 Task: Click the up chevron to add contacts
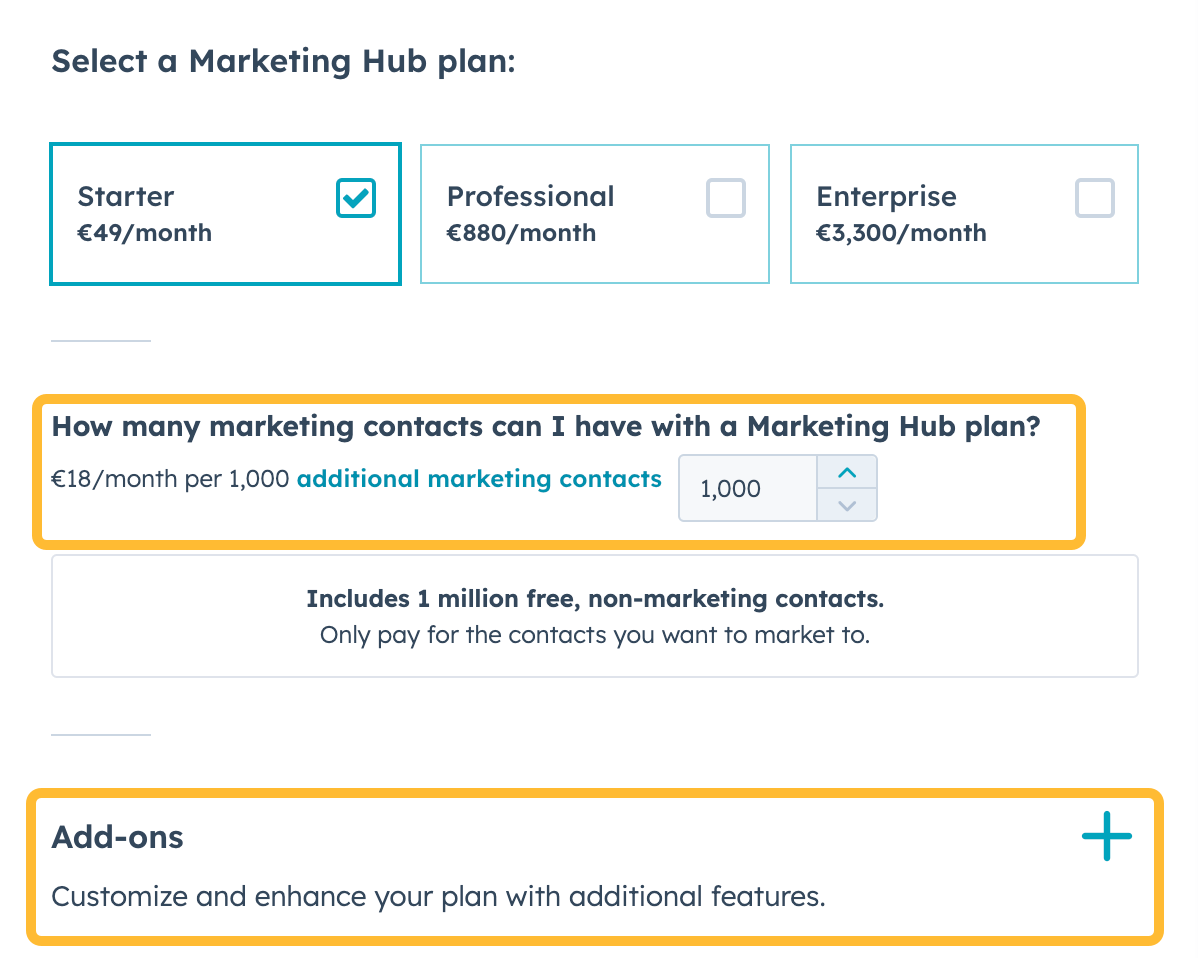pos(847,473)
